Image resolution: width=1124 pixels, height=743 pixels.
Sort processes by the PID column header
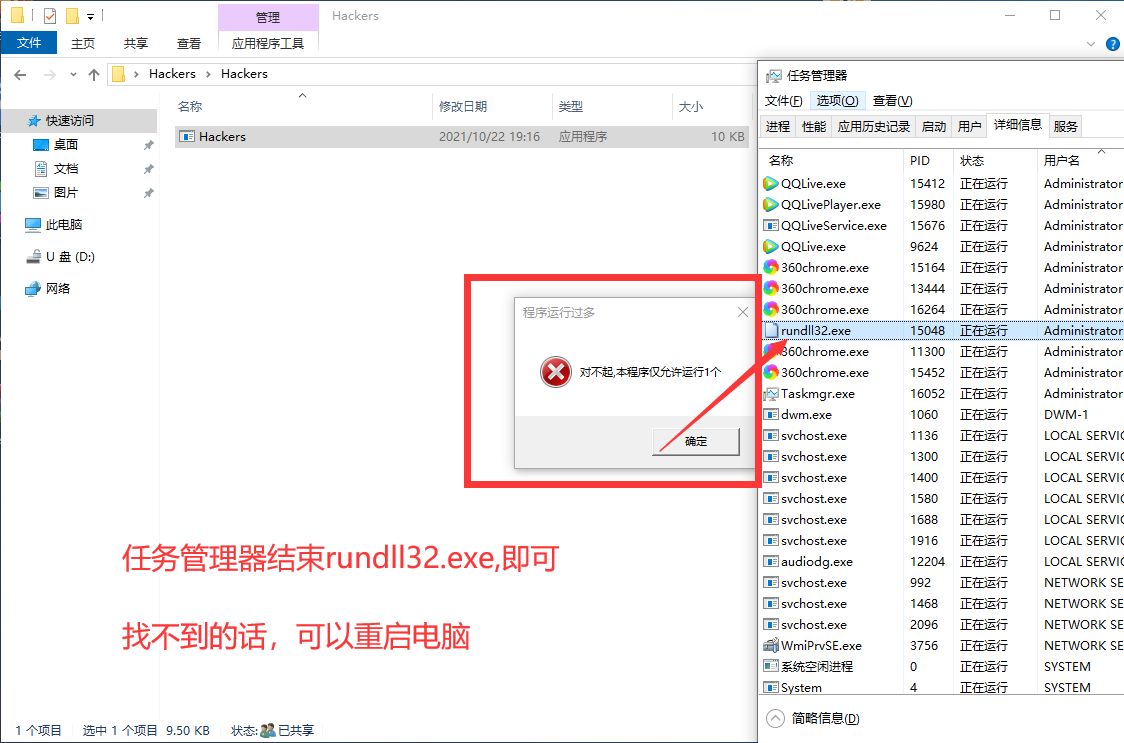(x=920, y=160)
